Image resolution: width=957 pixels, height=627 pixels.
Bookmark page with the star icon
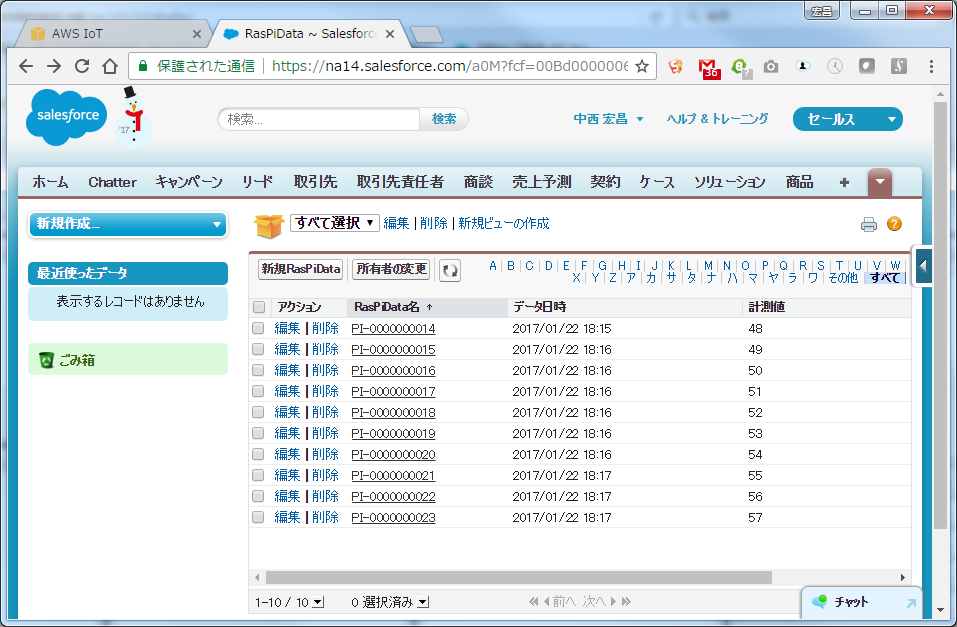point(642,66)
